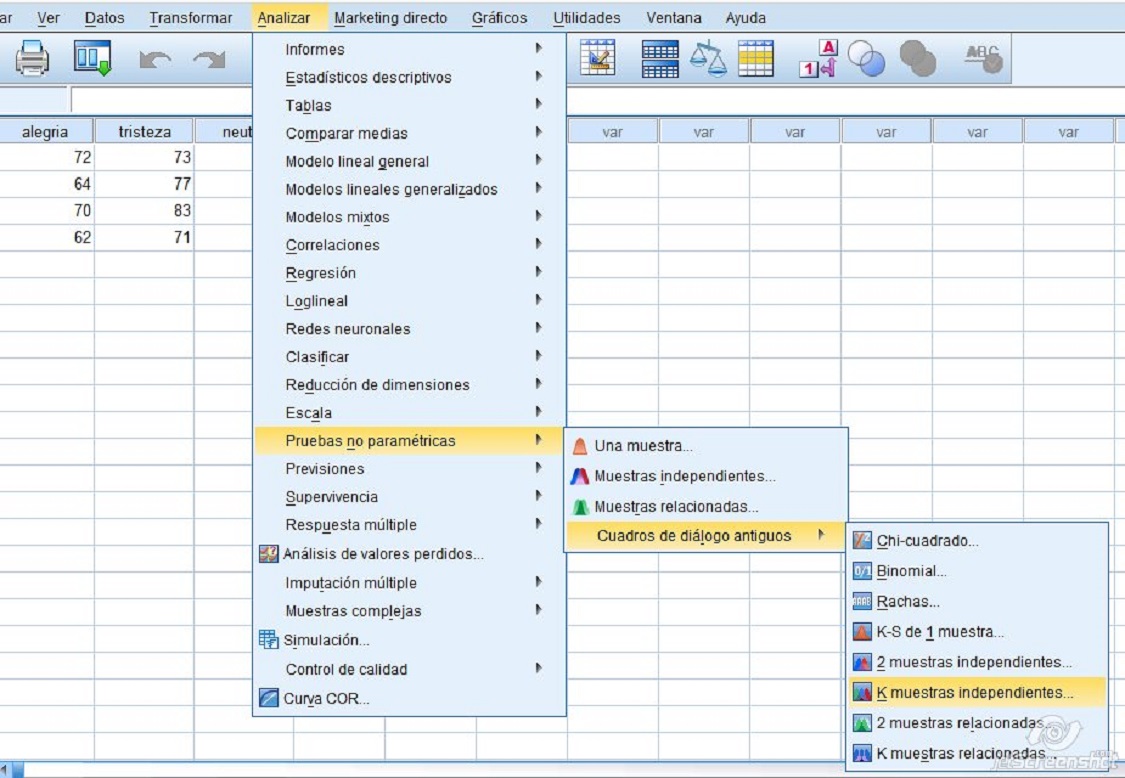Select 2 muestras relacionadas... legacy dialog
The image size is (1125, 778).
pyautogui.click(x=977, y=723)
